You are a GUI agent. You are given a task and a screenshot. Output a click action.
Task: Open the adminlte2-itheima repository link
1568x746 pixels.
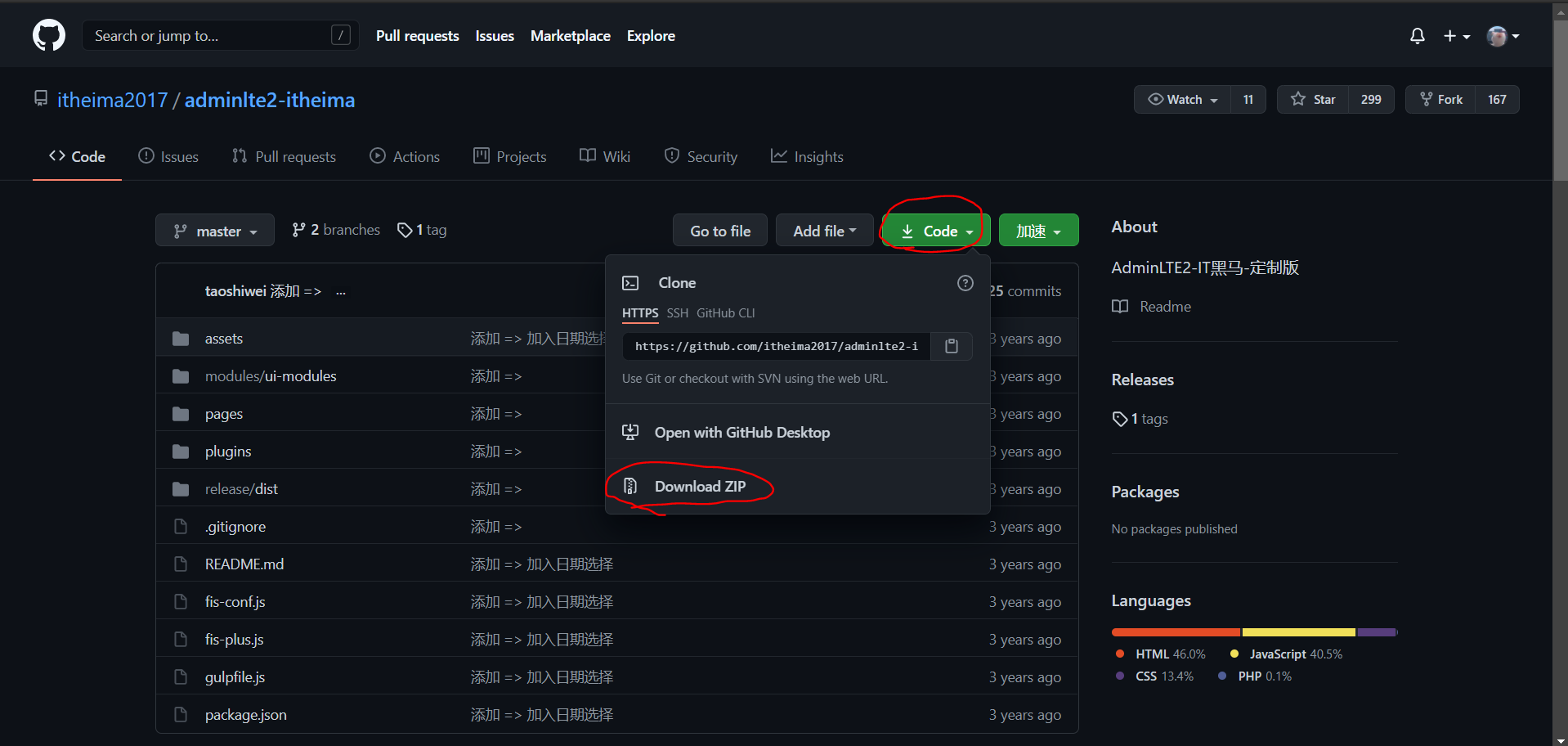(270, 100)
